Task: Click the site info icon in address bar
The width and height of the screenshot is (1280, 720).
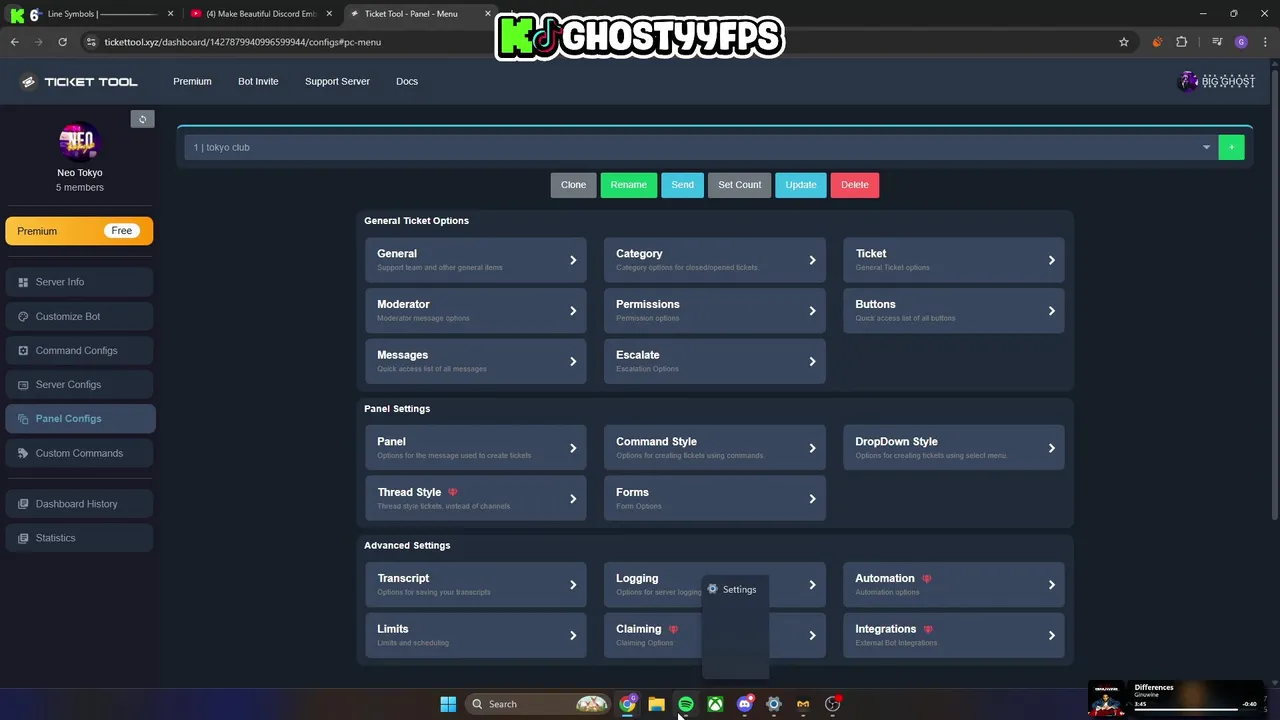Action: [91, 42]
